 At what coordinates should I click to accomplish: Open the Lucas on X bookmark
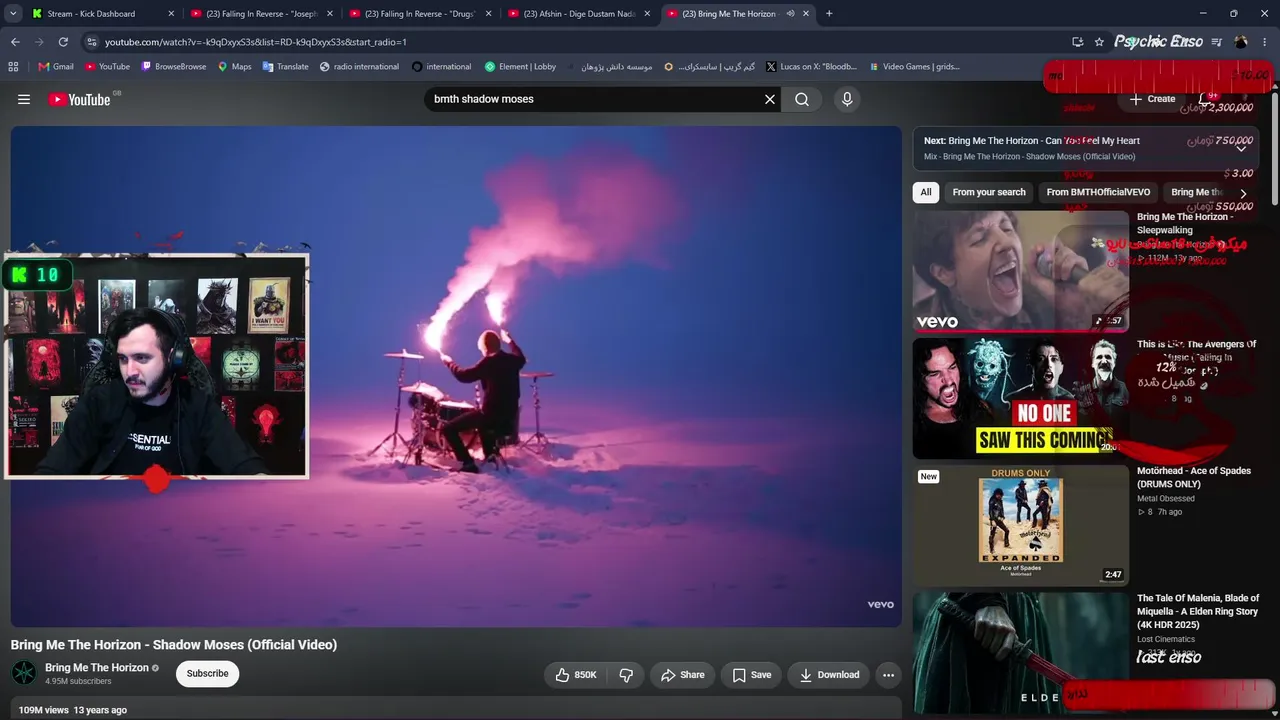811,67
